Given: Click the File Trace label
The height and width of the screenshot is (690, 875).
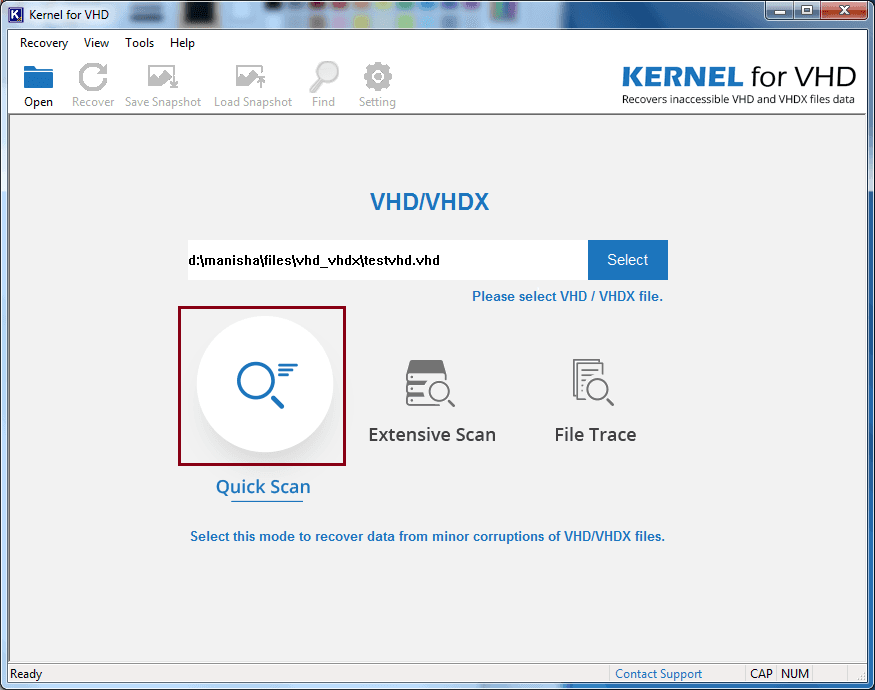Looking at the screenshot, I should [595, 434].
